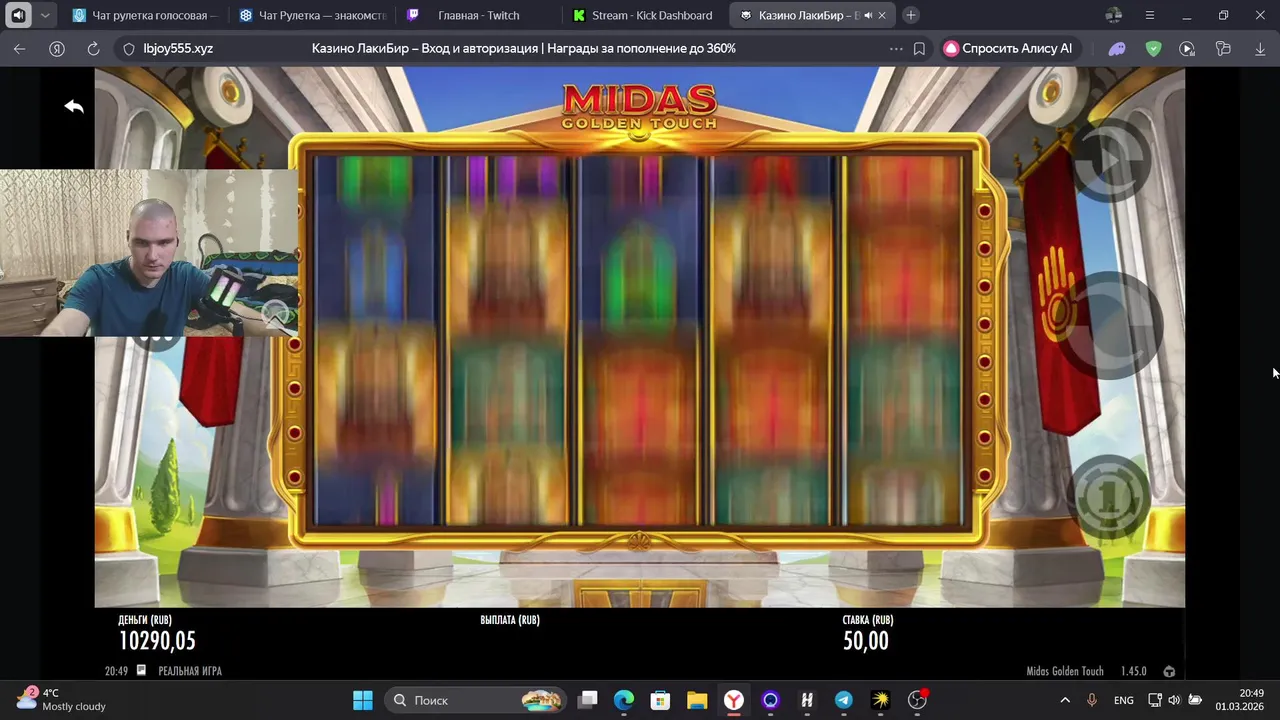Click the Midas Golden Touch footer text
The image size is (1280, 720).
(1065, 671)
